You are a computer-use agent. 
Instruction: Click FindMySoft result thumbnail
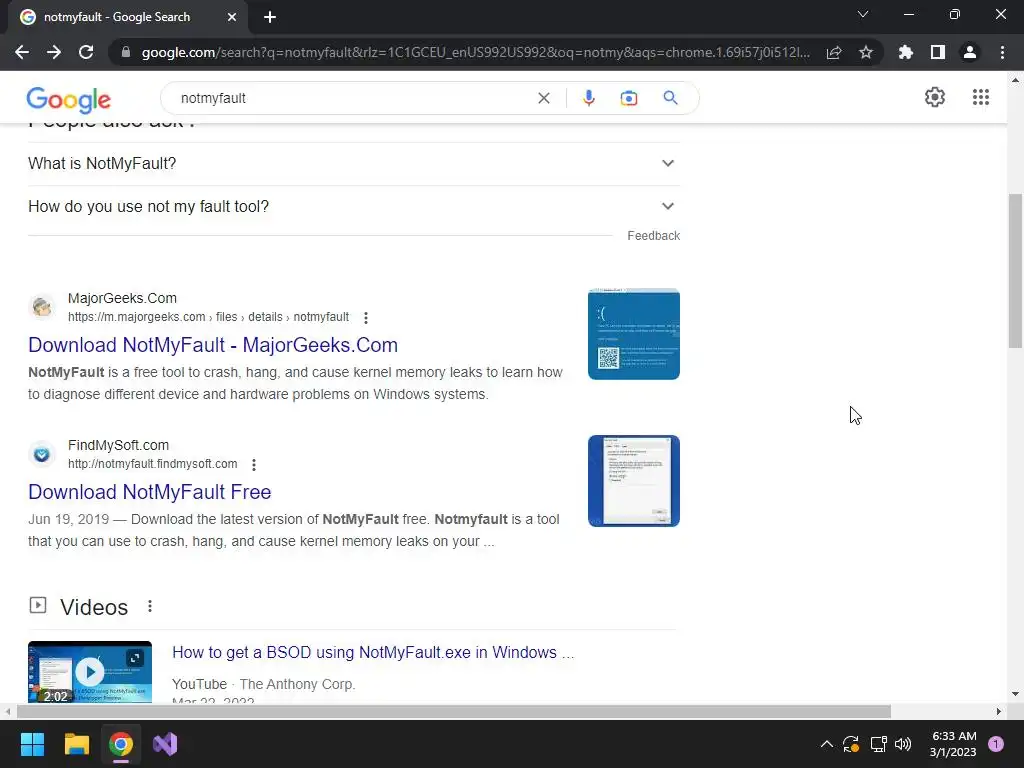coord(633,481)
